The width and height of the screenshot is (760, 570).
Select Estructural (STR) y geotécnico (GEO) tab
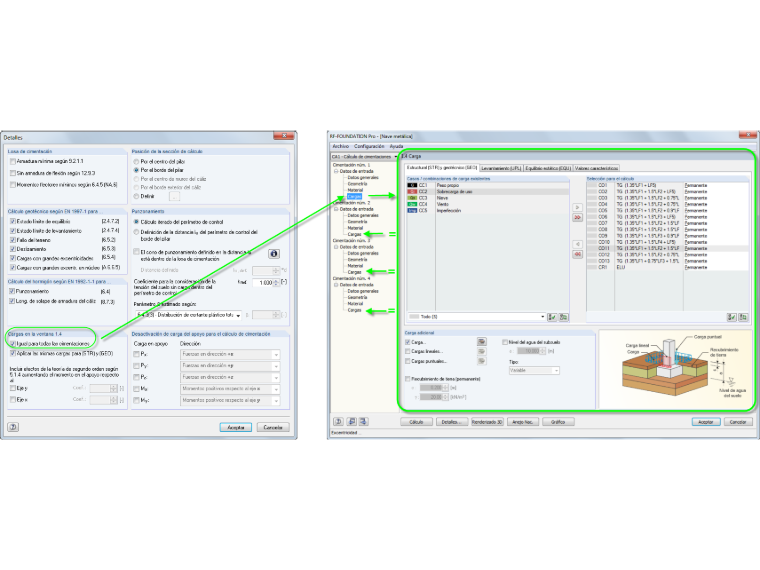pos(442,168)
